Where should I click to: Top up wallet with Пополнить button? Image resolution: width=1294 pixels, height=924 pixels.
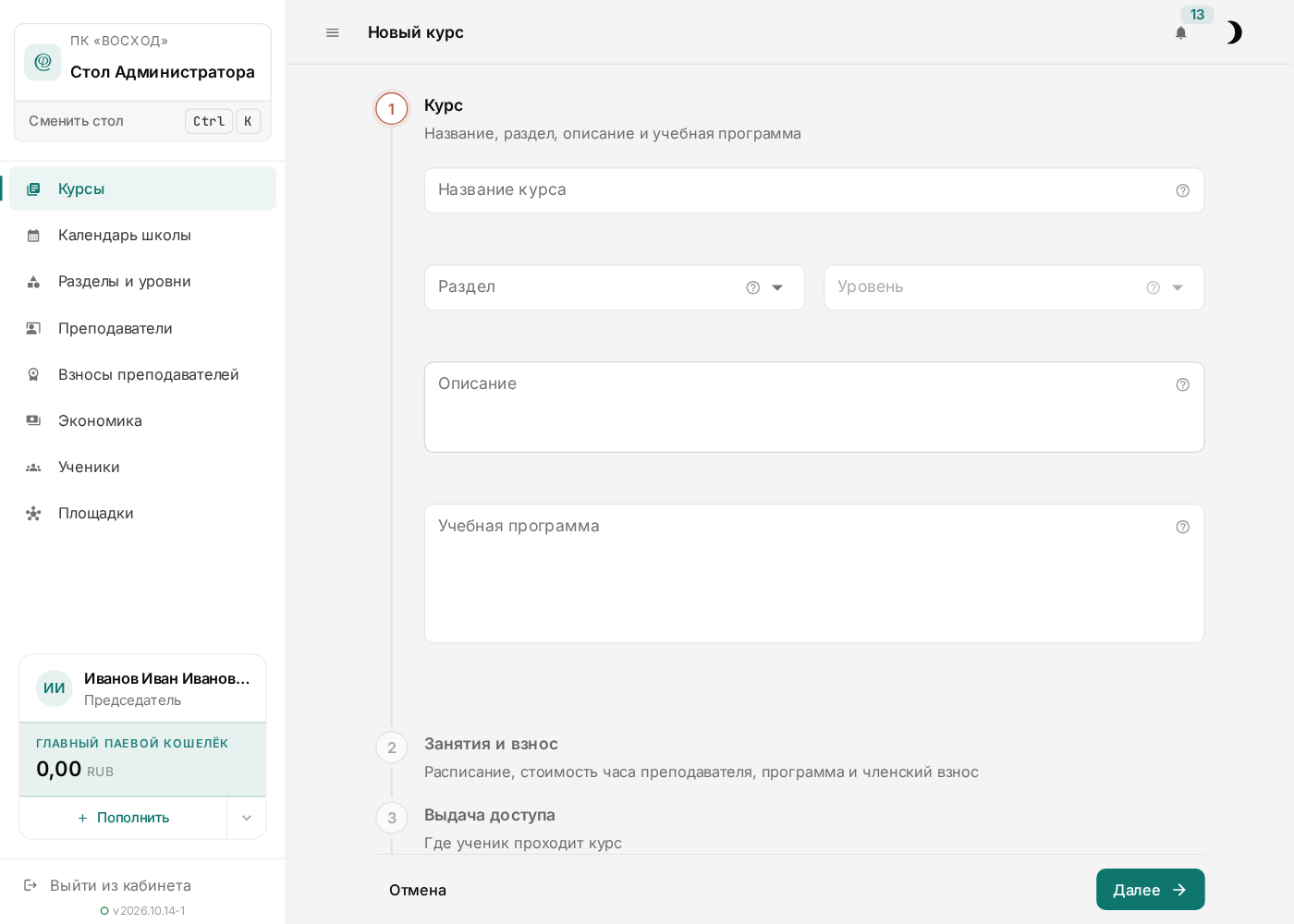point(124,818)
